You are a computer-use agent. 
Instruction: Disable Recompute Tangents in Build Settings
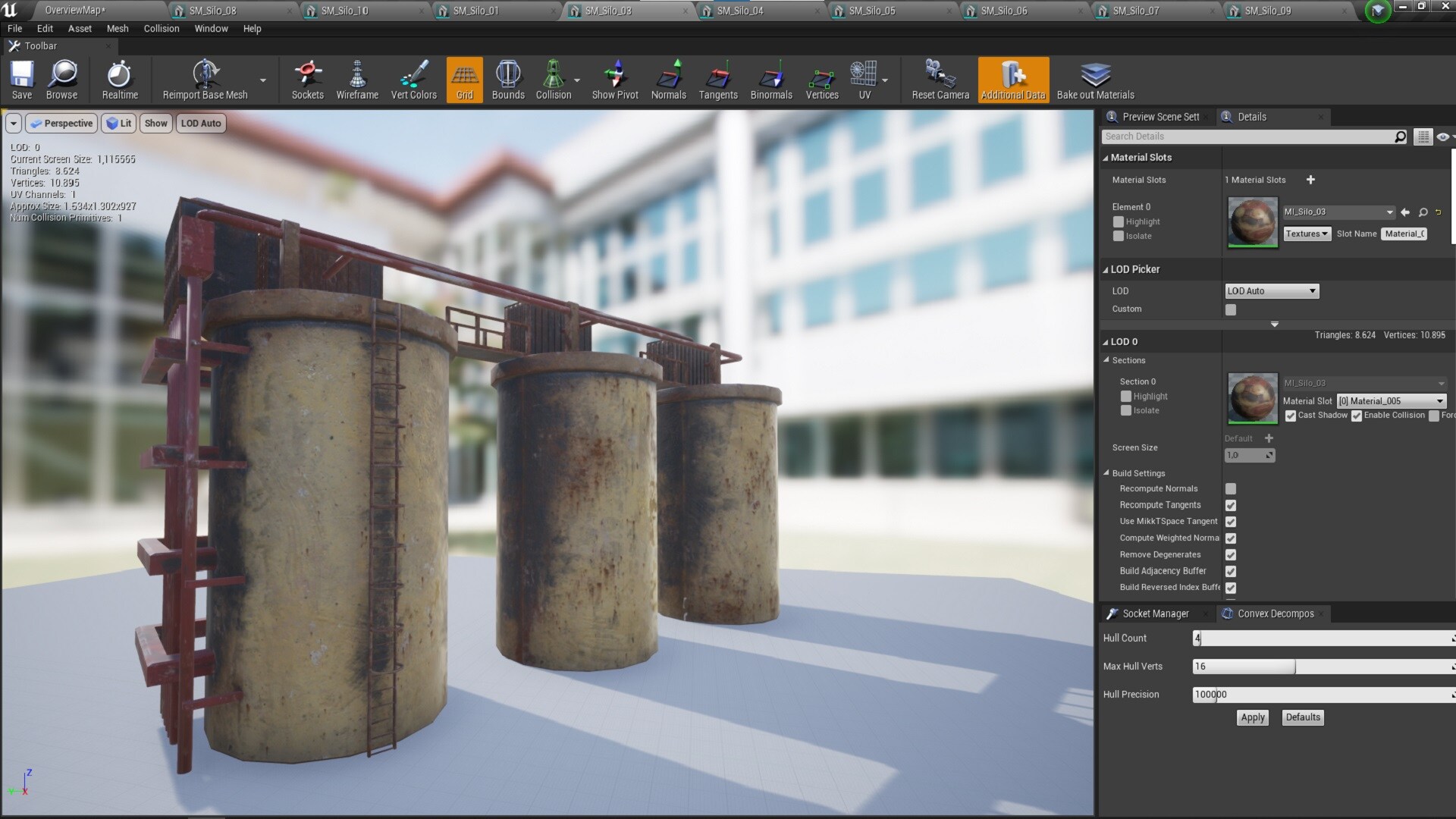pos(1230,505)
